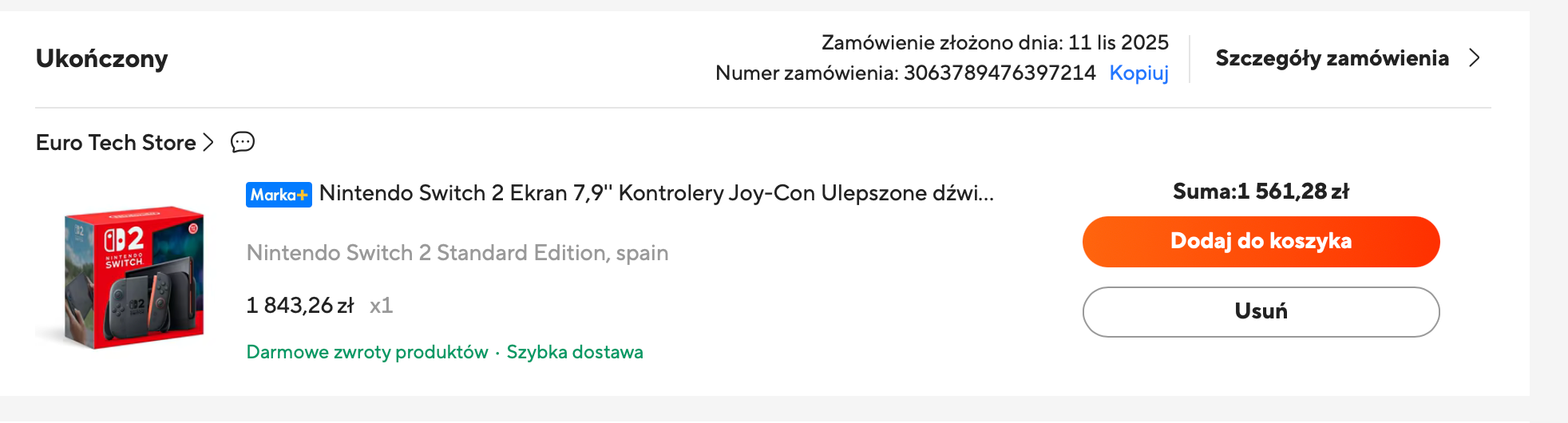
Task: Click the Darmowe zwroty produktów label
Action: [366, 352]
